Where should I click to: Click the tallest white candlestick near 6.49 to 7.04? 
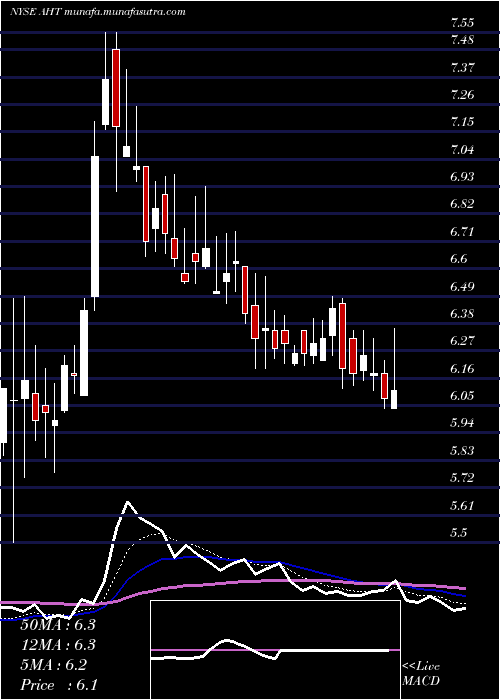click(x=95, y=226)
